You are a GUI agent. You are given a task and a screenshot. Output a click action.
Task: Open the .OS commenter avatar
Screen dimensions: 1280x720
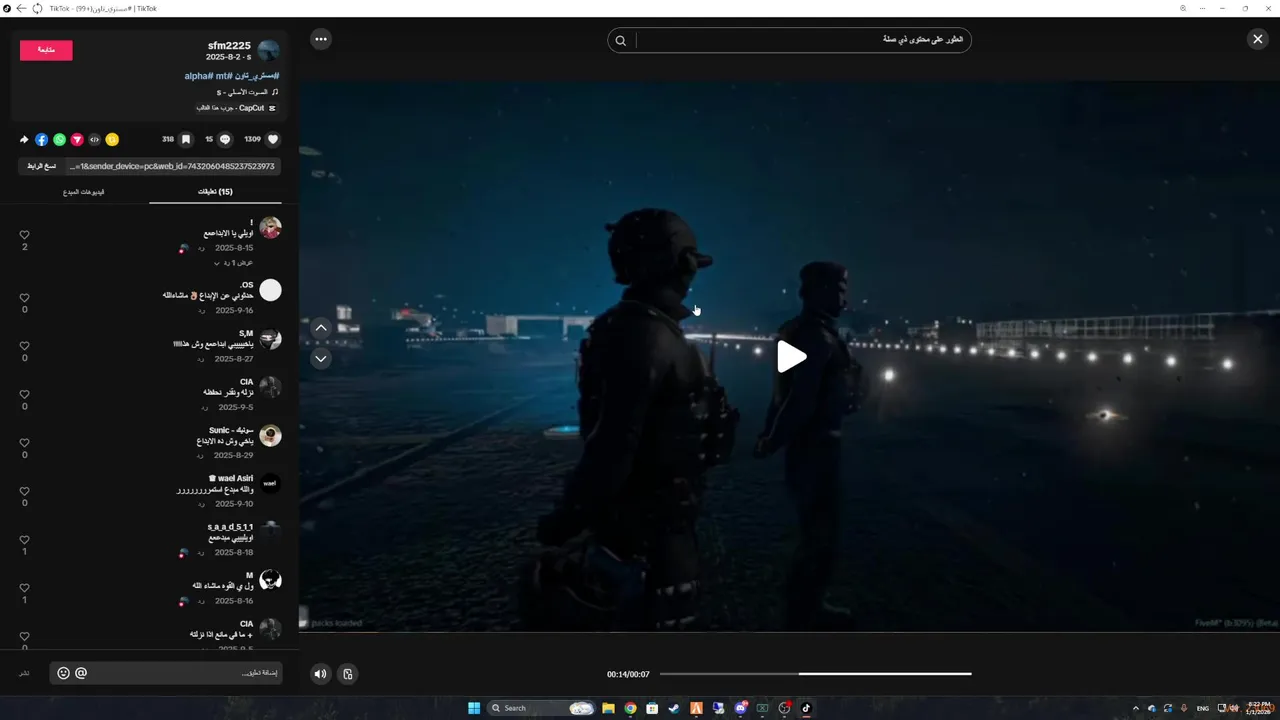point(270,290)
